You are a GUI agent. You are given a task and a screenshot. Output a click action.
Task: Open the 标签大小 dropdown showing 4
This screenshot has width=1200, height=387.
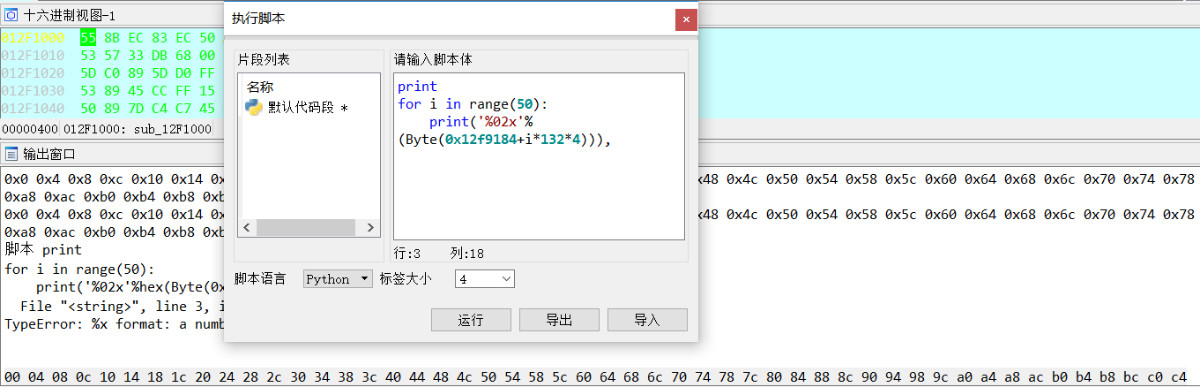click(x=485, y=279)
